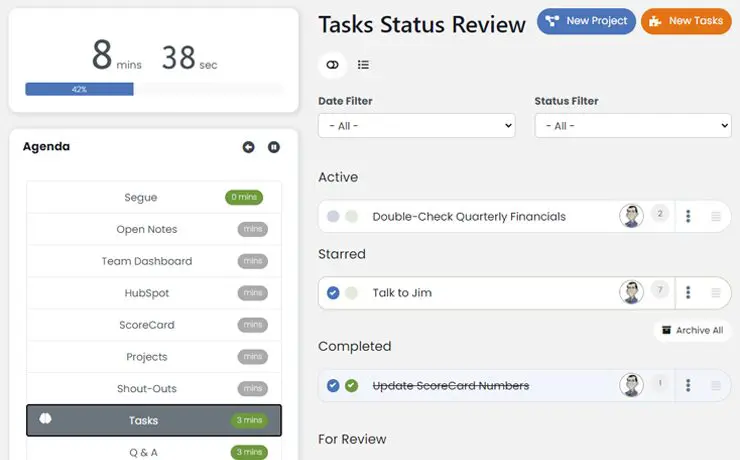740x460 pixels.
Task: Open more options for Double-Check Quarterly Financials
Action: pos(688,216)
